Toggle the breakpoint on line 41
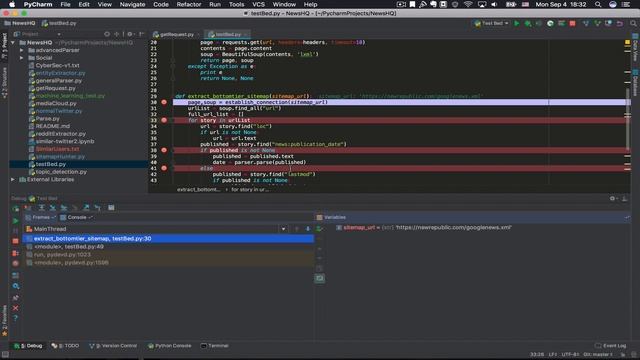The image size is (640, 360). [x=164, y=168]
